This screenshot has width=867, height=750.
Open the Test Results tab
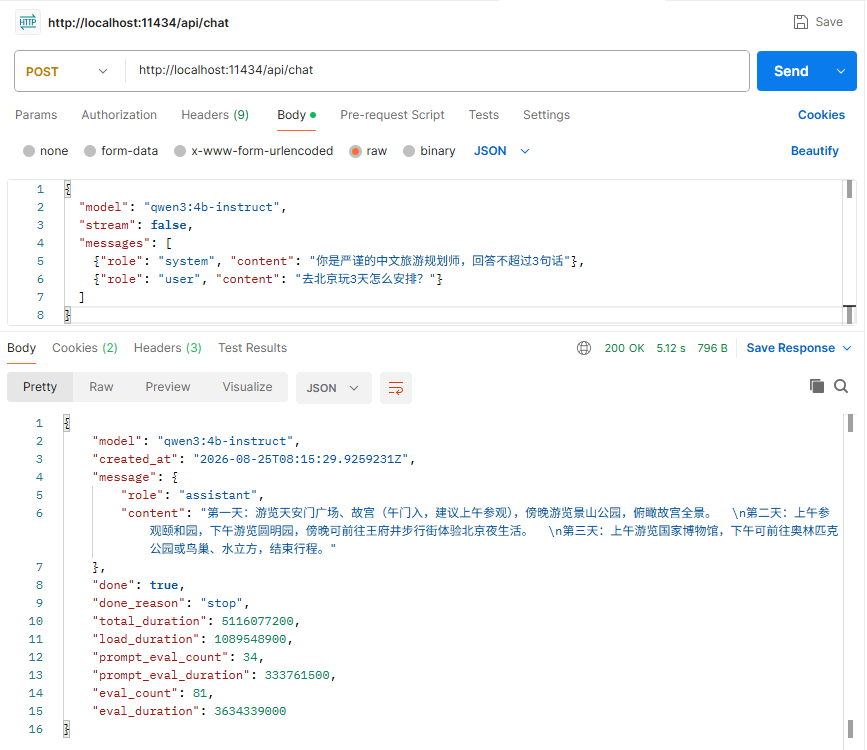tap(253, 348)
